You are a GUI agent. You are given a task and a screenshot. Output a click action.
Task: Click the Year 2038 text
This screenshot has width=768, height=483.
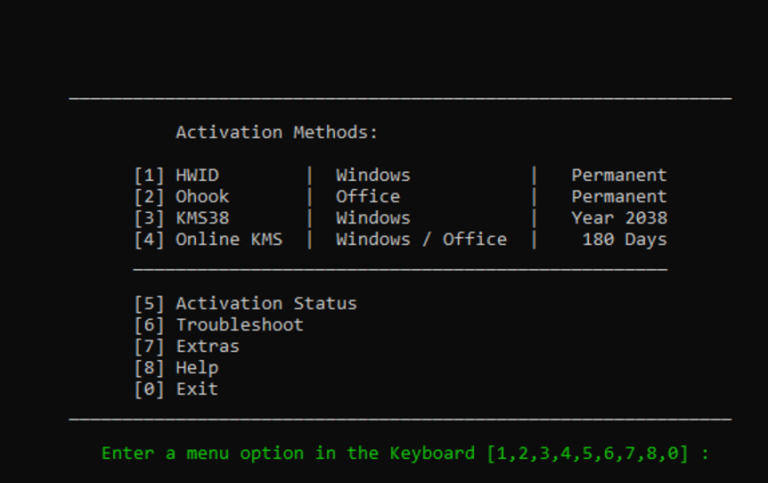[619, 218]
